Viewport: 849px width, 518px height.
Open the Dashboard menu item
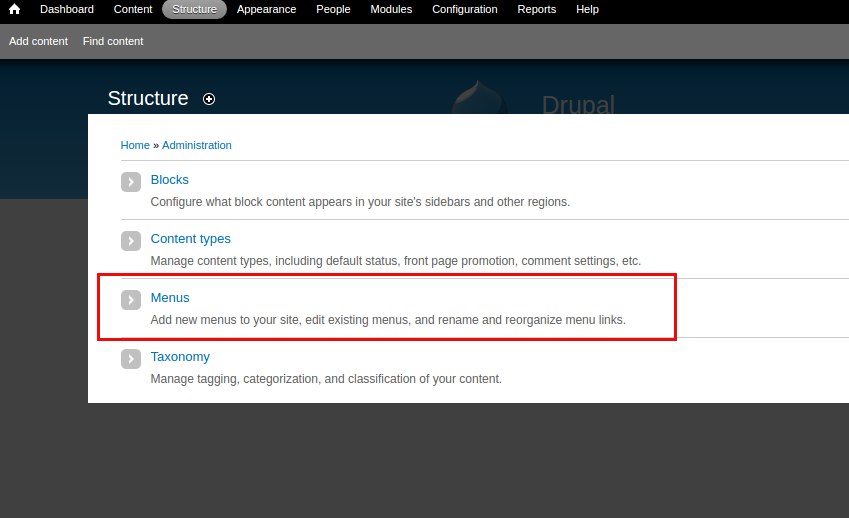67,9
